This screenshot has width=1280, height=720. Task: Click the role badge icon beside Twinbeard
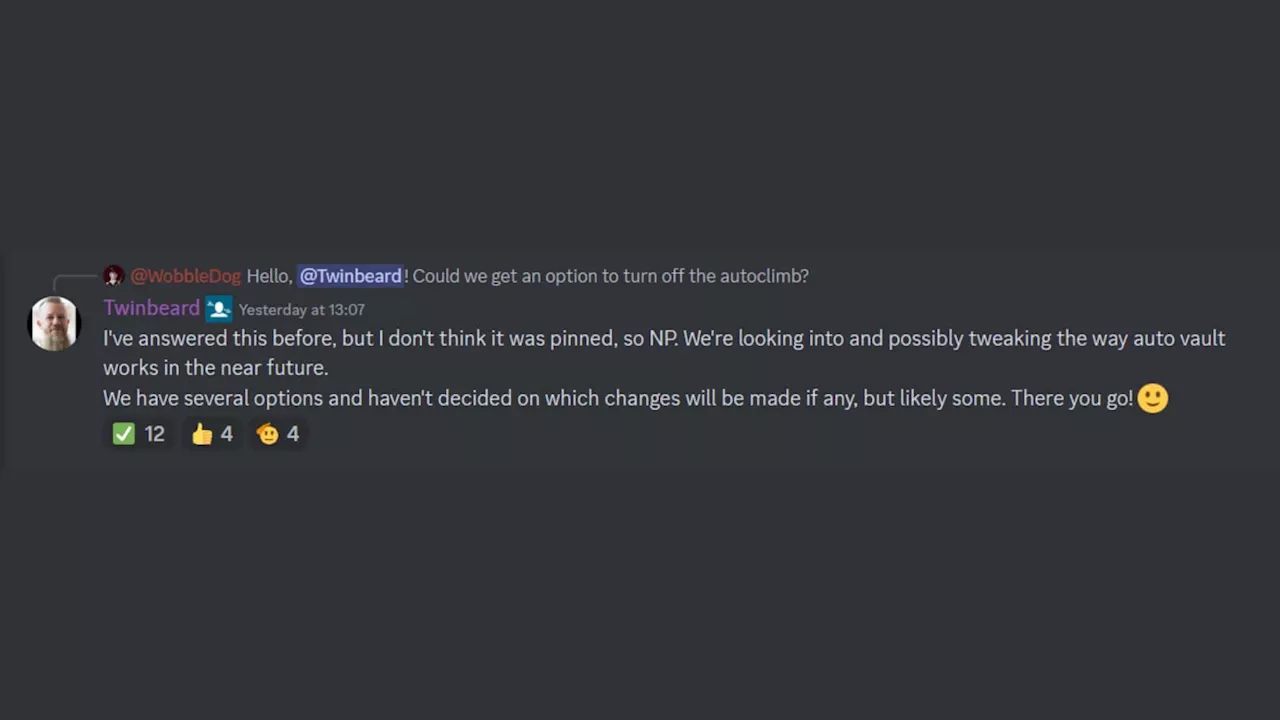[219, 309]
